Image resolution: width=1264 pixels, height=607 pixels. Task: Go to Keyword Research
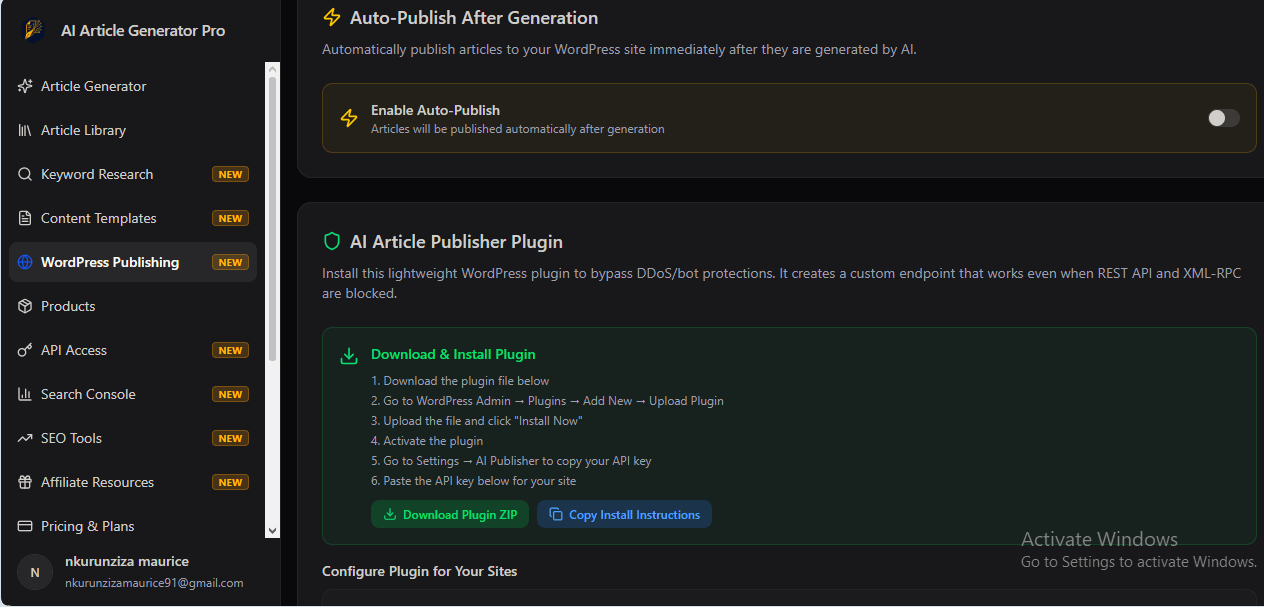click(133, 174)
